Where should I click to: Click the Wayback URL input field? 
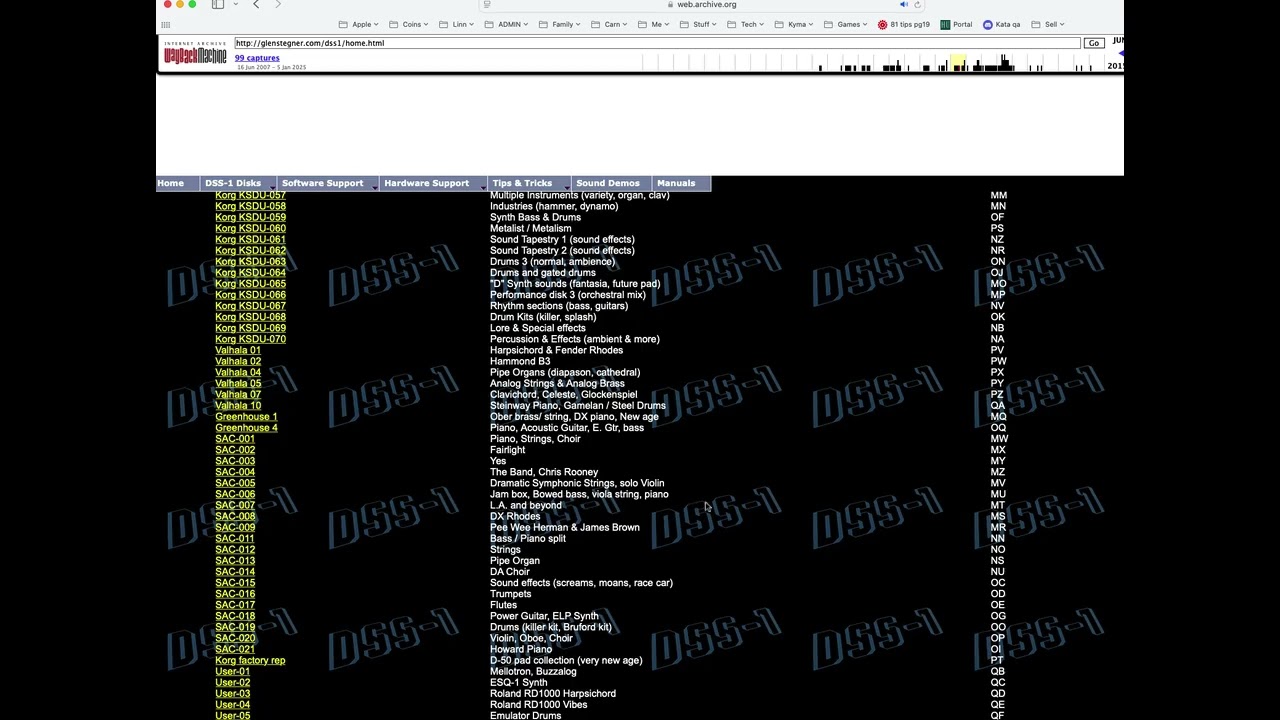tap(657, 43)
